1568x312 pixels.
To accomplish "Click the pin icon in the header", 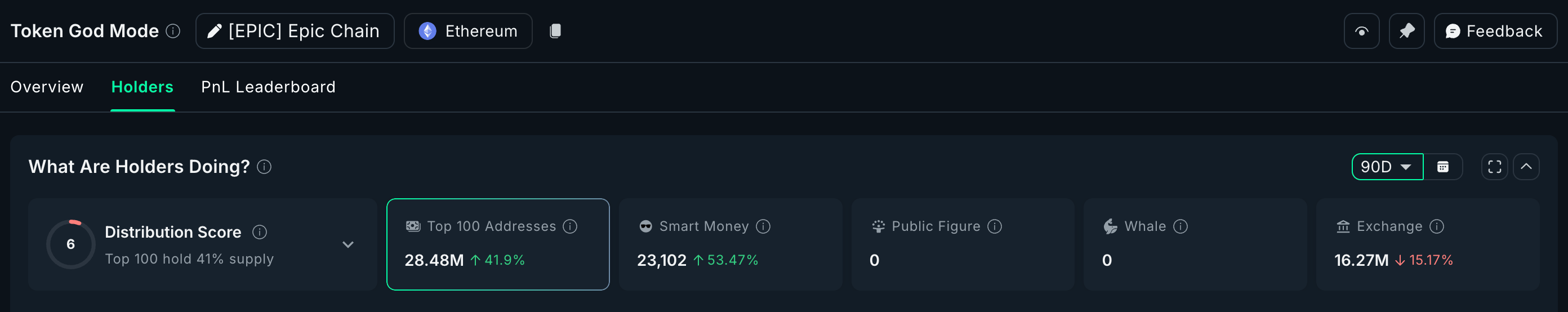I will pyautogui.click(x=1406, y=31).
